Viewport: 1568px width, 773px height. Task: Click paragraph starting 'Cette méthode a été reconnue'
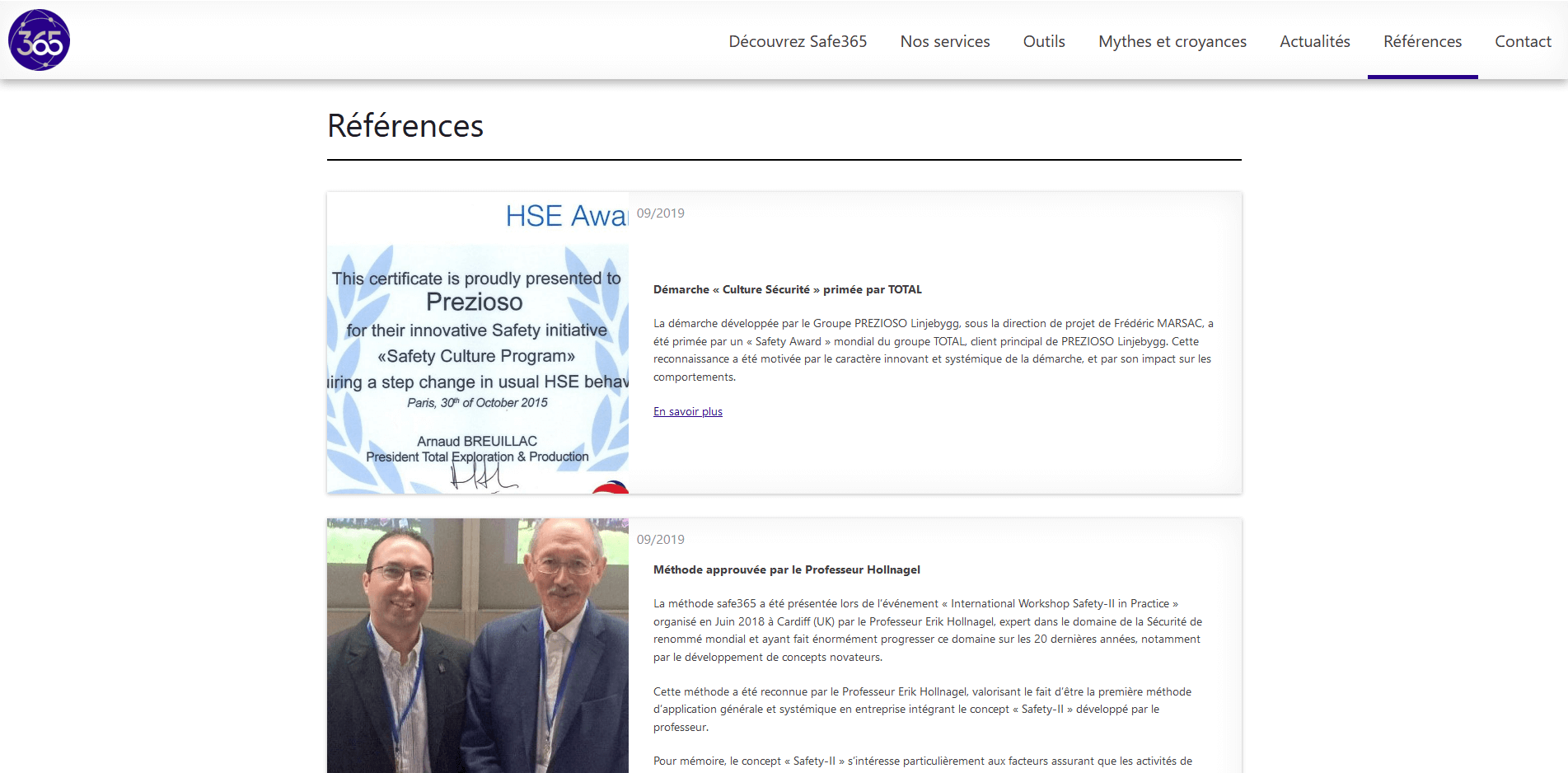[x=923, y=709]
